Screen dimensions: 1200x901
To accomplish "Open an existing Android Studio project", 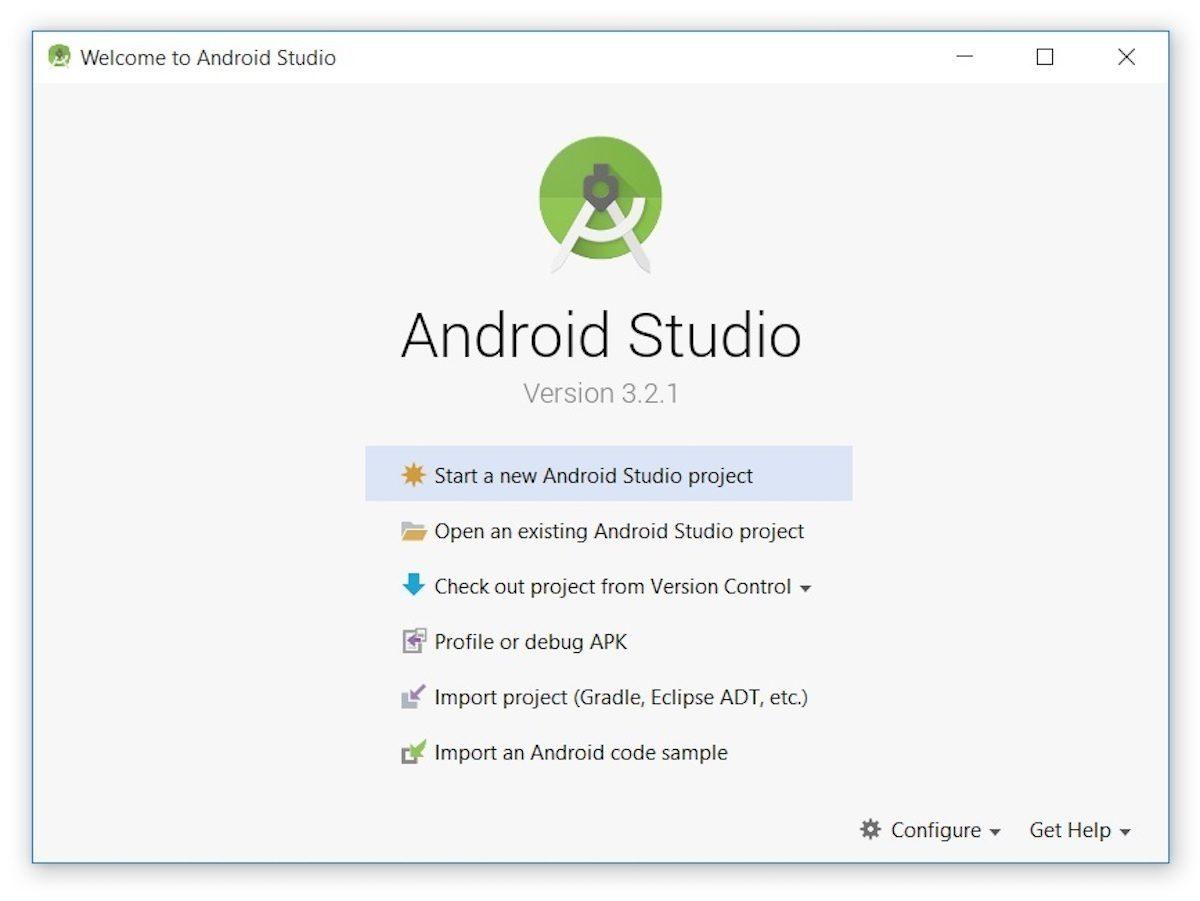I will [x=618, y=531].
